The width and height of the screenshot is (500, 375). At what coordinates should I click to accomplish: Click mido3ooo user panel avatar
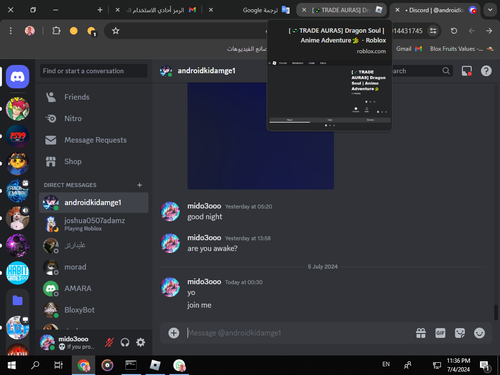click(x=47, y=342)
